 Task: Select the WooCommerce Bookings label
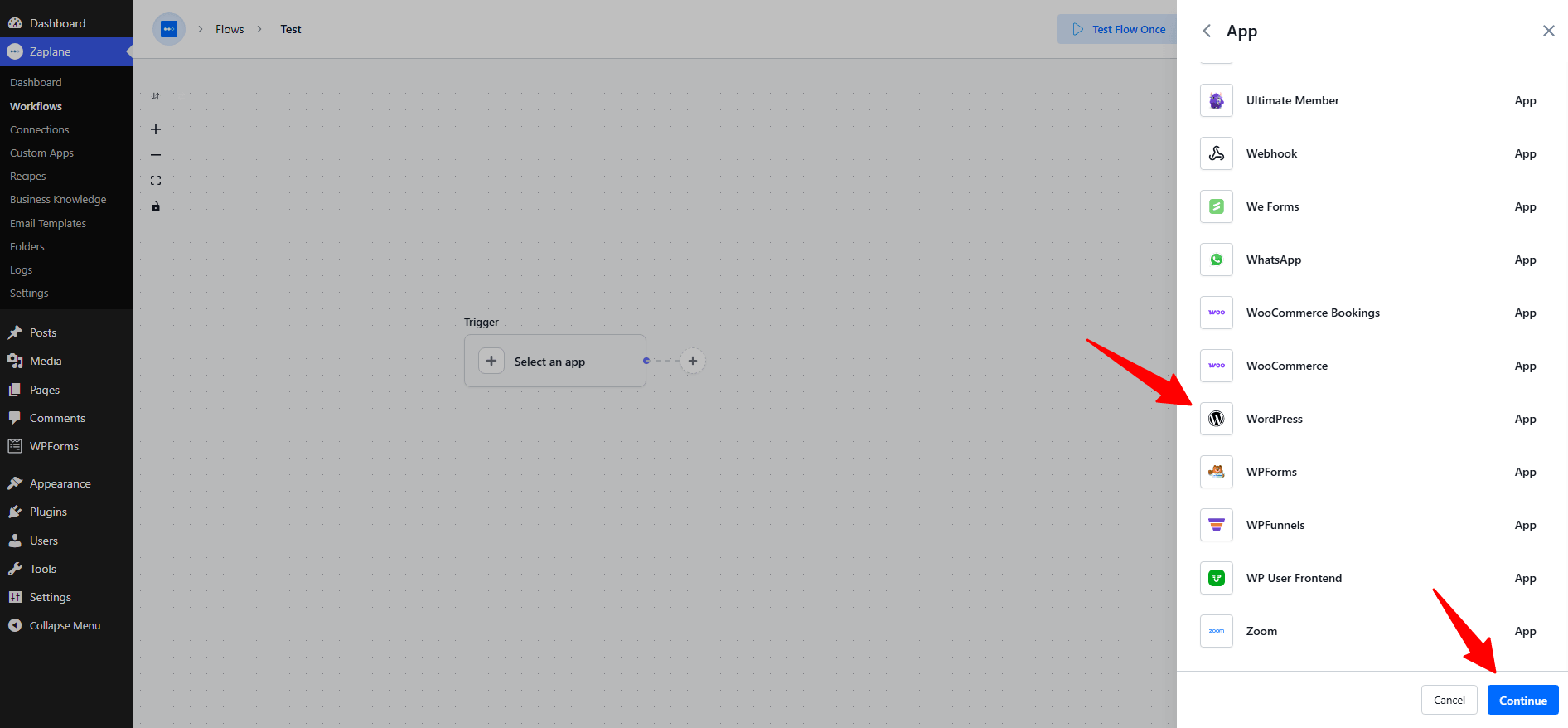(x=1313, y=313)
